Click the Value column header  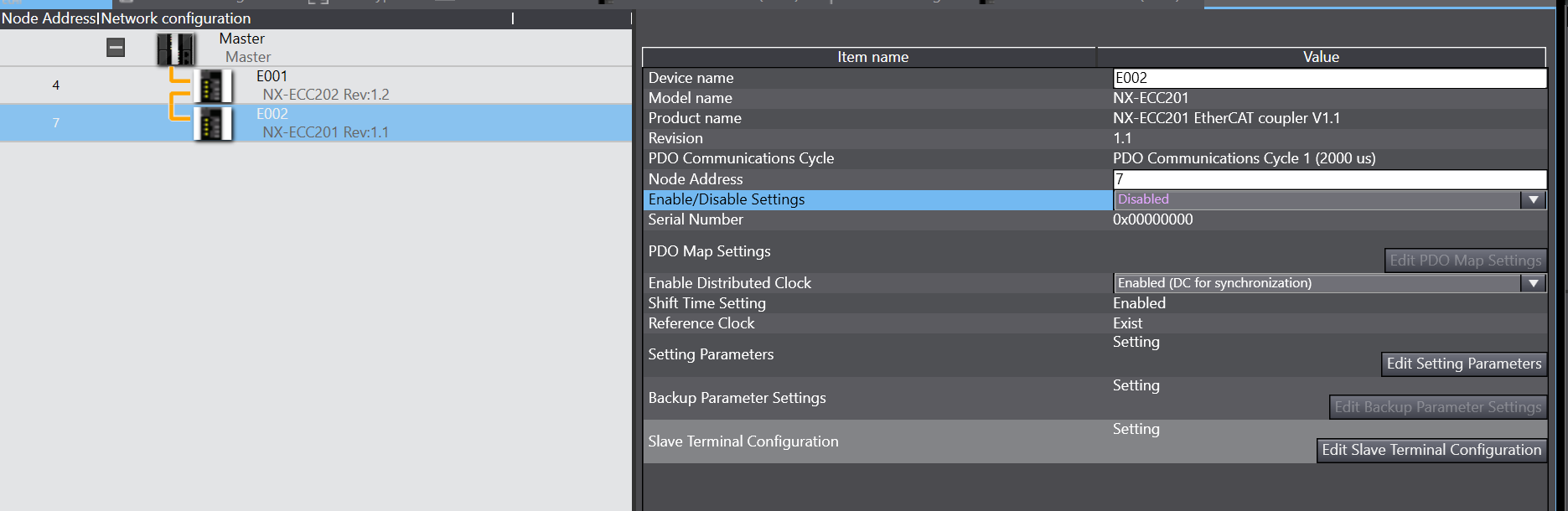1321,57
